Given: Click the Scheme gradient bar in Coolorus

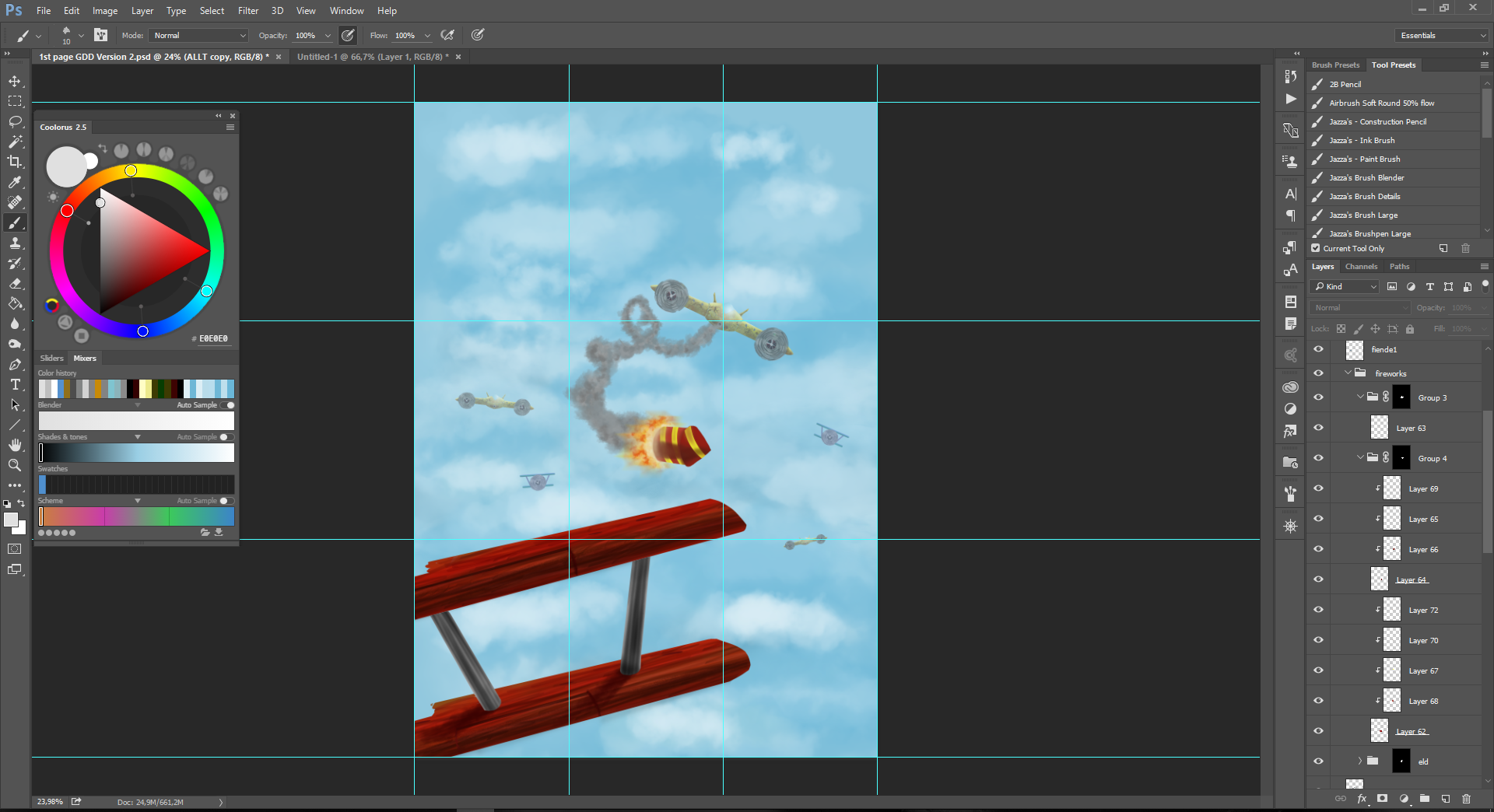Looking at the screenshot, I should (136, 516).
